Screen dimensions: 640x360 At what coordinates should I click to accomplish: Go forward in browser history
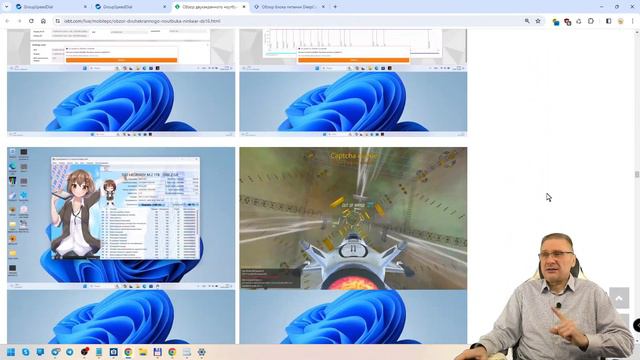pos(19,21)
